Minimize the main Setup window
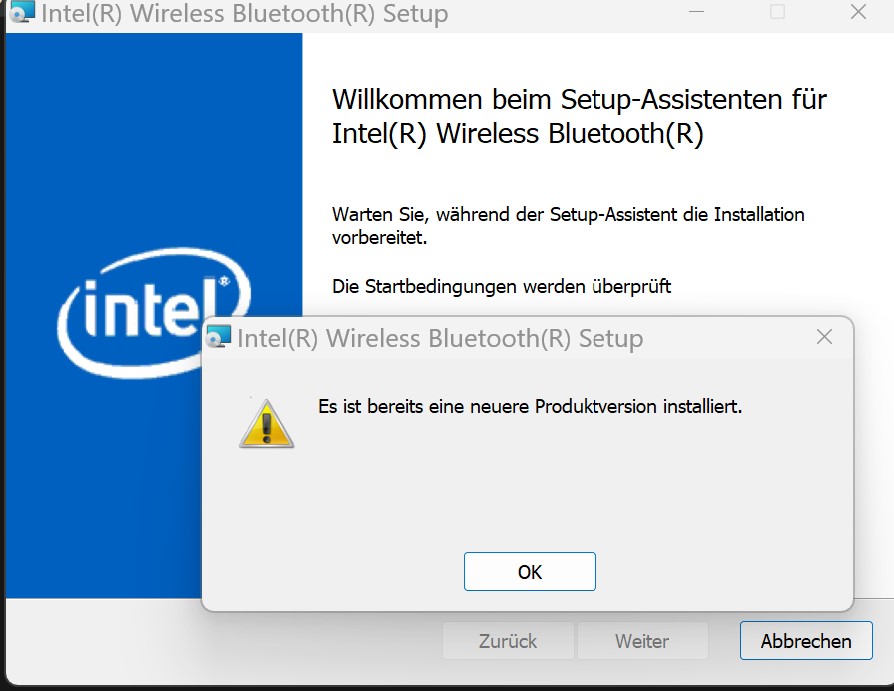The height and width of the screenshot is (691, 894). point(696,12)
